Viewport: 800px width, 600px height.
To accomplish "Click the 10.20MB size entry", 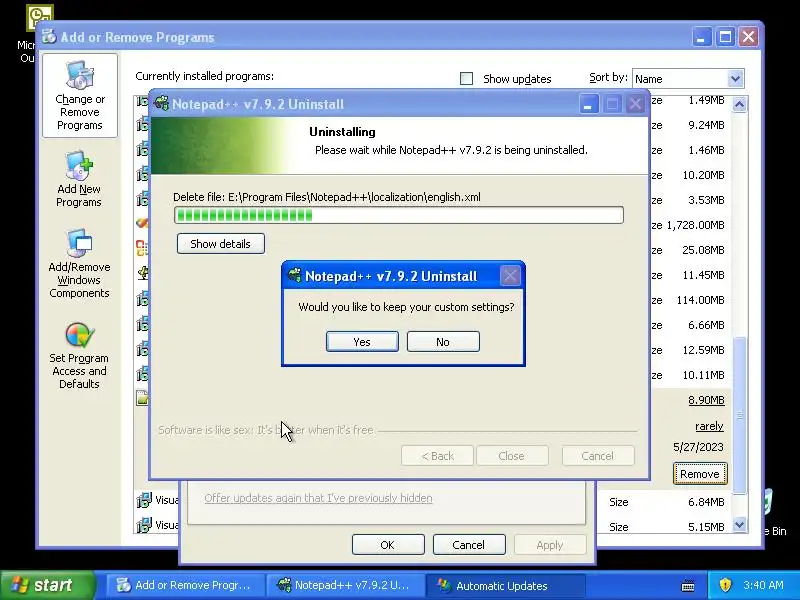I will (x=703, y=175).
